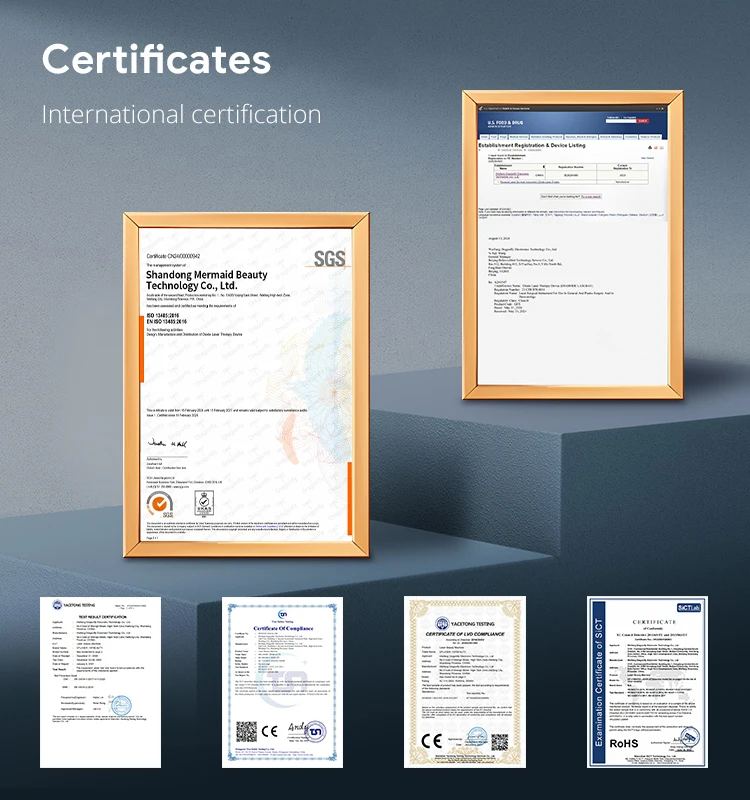The width and height of the screenshot is (750, 800).
Task: Click the 'RoHS' text on SiCT certificate
Action: point(623,743)
